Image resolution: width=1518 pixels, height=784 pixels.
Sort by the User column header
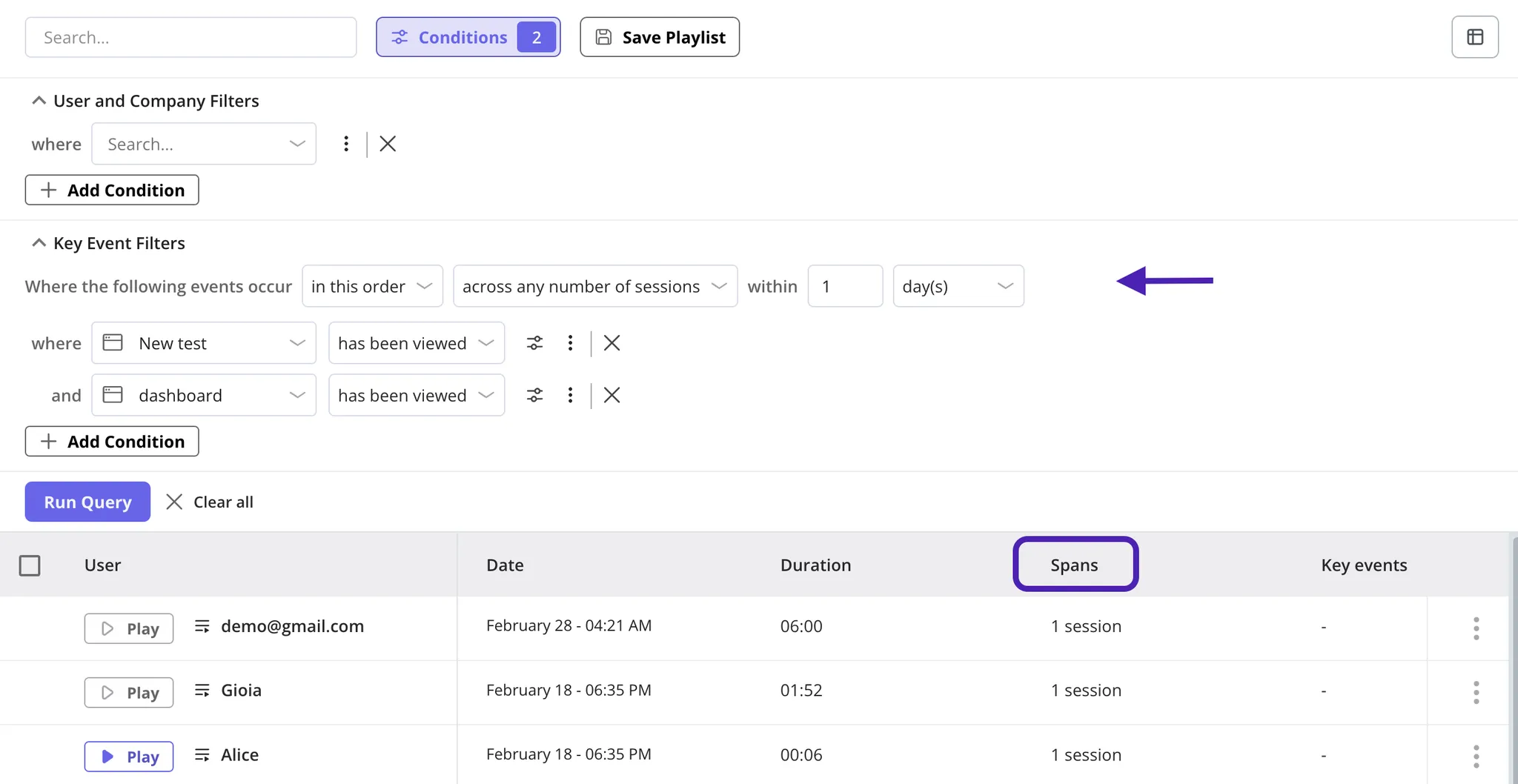102,565
